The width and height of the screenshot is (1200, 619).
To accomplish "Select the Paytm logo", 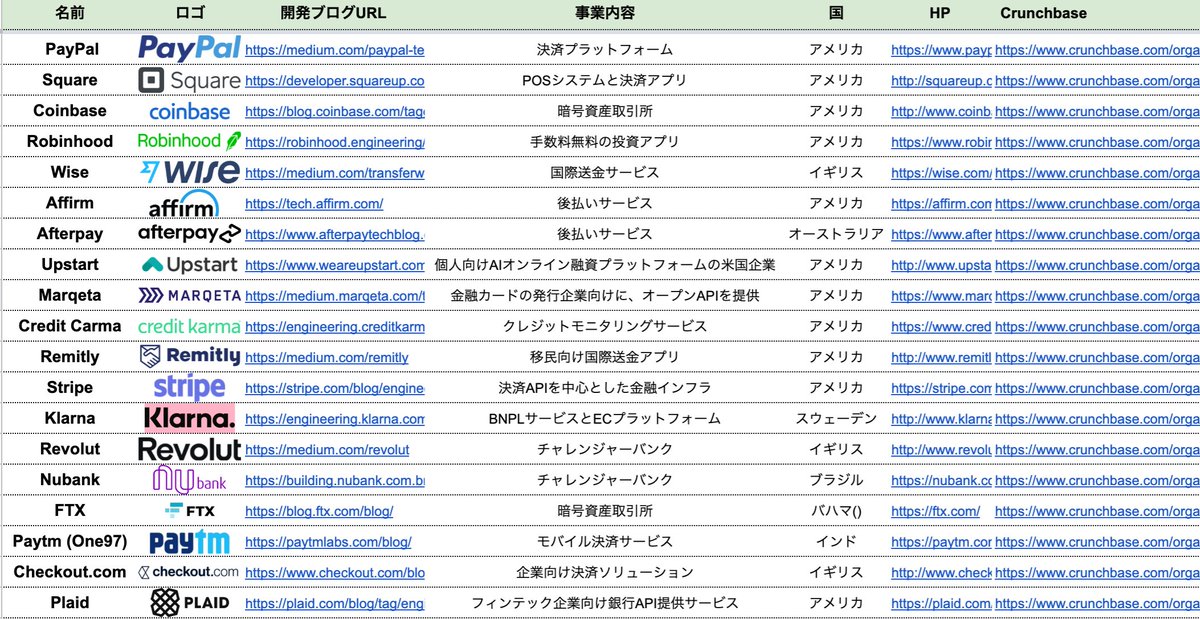I will (x=190, y=542).
